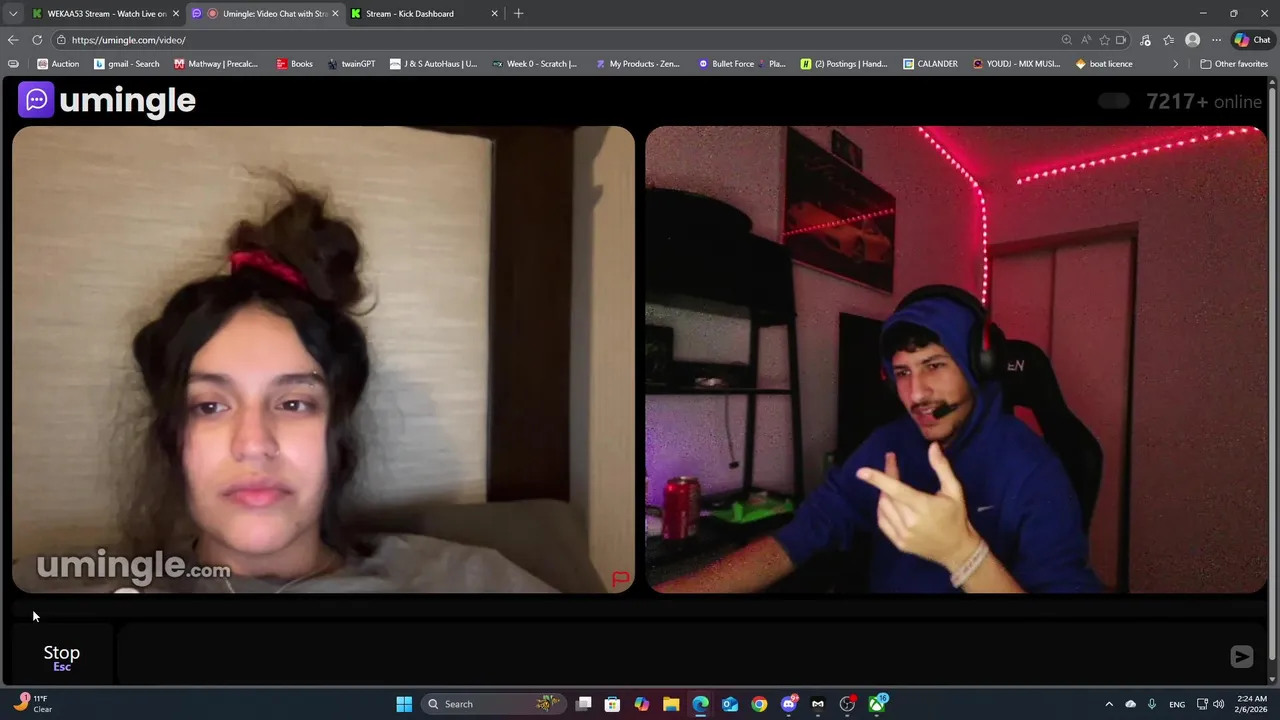Screen dimensions: 1280x720
Task: Click the taskbar Search box
Action: pyautogui.click(x=493, y=704)
